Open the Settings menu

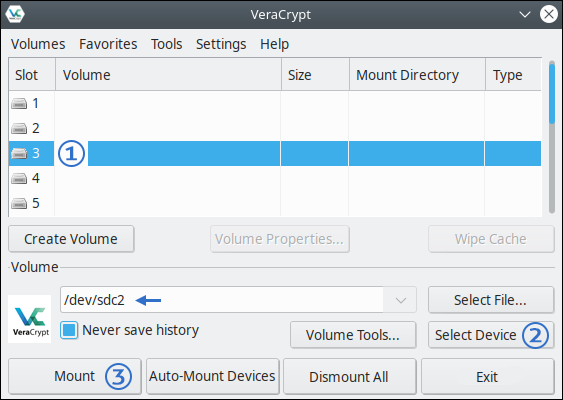[221, 44]
